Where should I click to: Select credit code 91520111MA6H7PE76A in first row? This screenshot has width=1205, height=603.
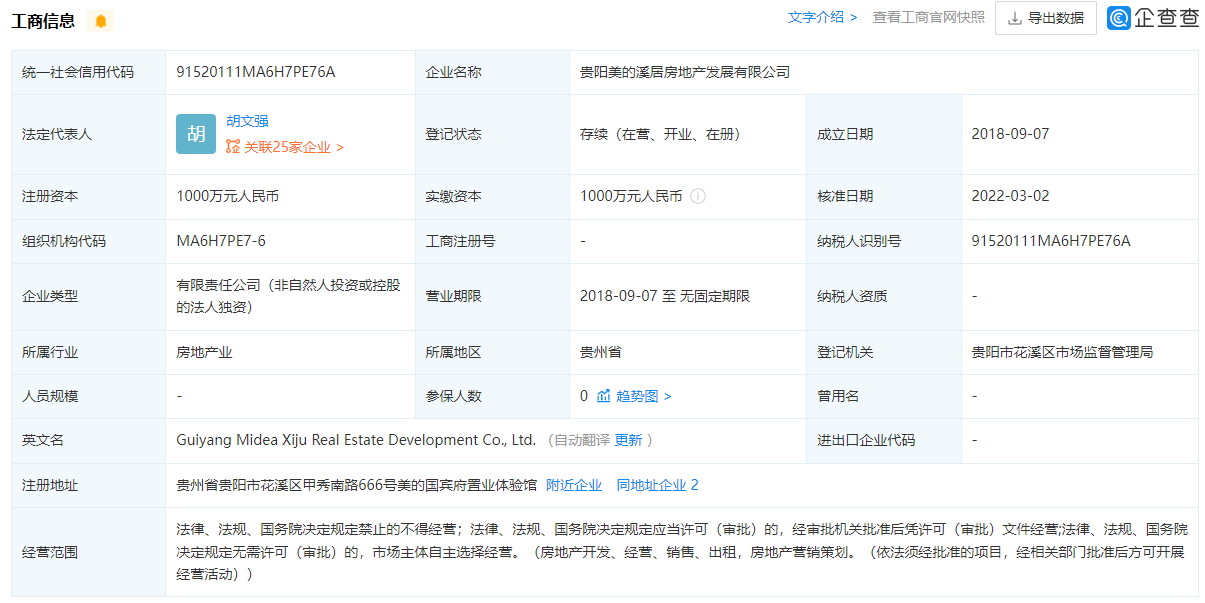(x=255, y=72)
